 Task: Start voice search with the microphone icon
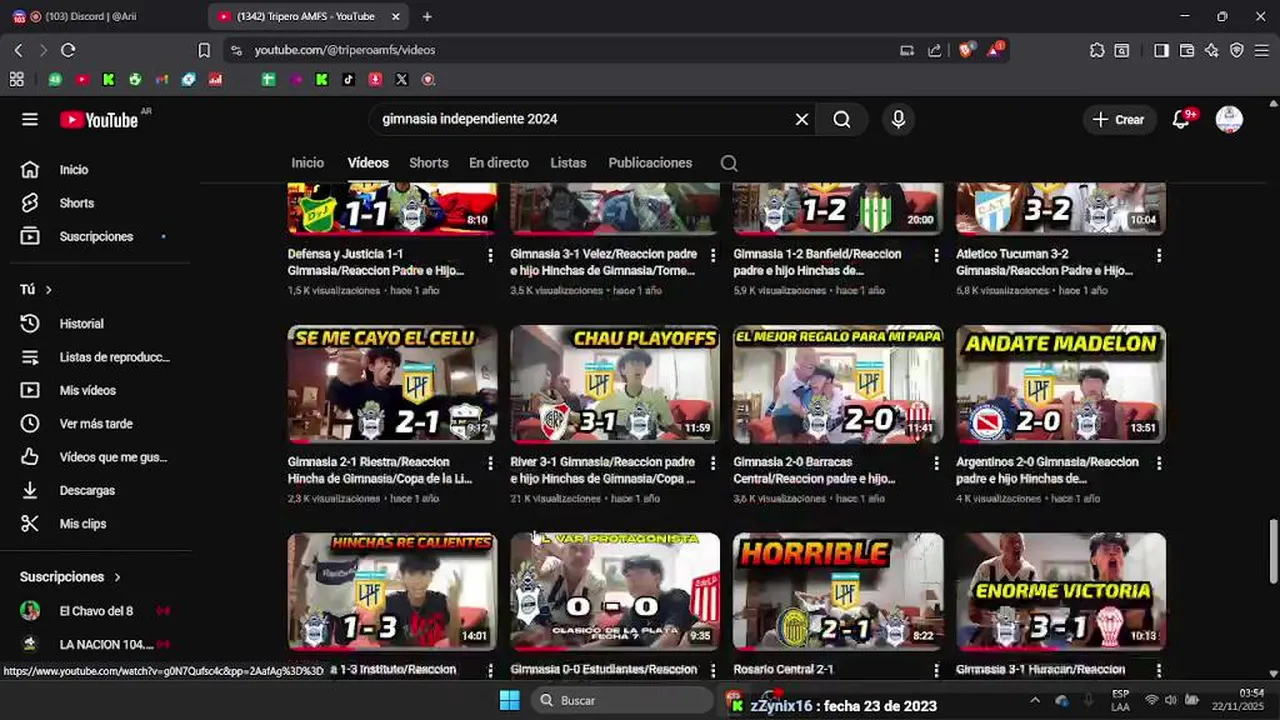click(898, 119)
